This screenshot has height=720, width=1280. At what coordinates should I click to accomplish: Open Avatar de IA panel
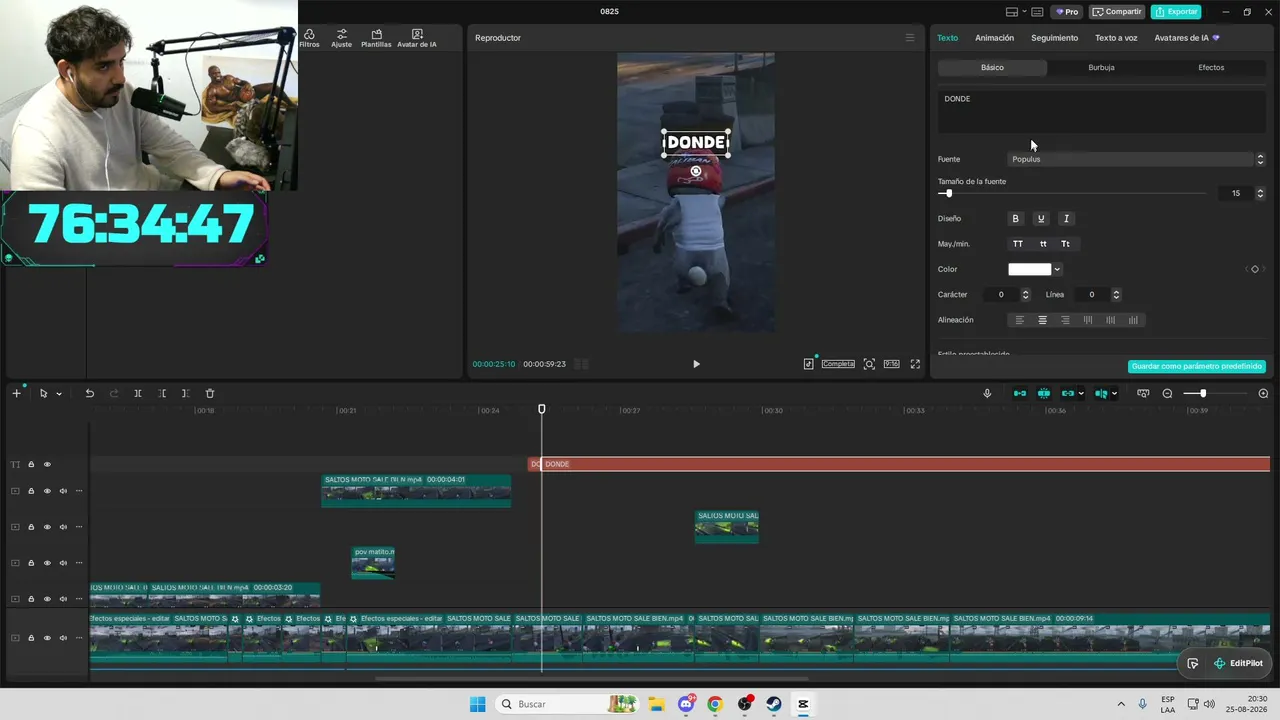[x=417, y=39]
